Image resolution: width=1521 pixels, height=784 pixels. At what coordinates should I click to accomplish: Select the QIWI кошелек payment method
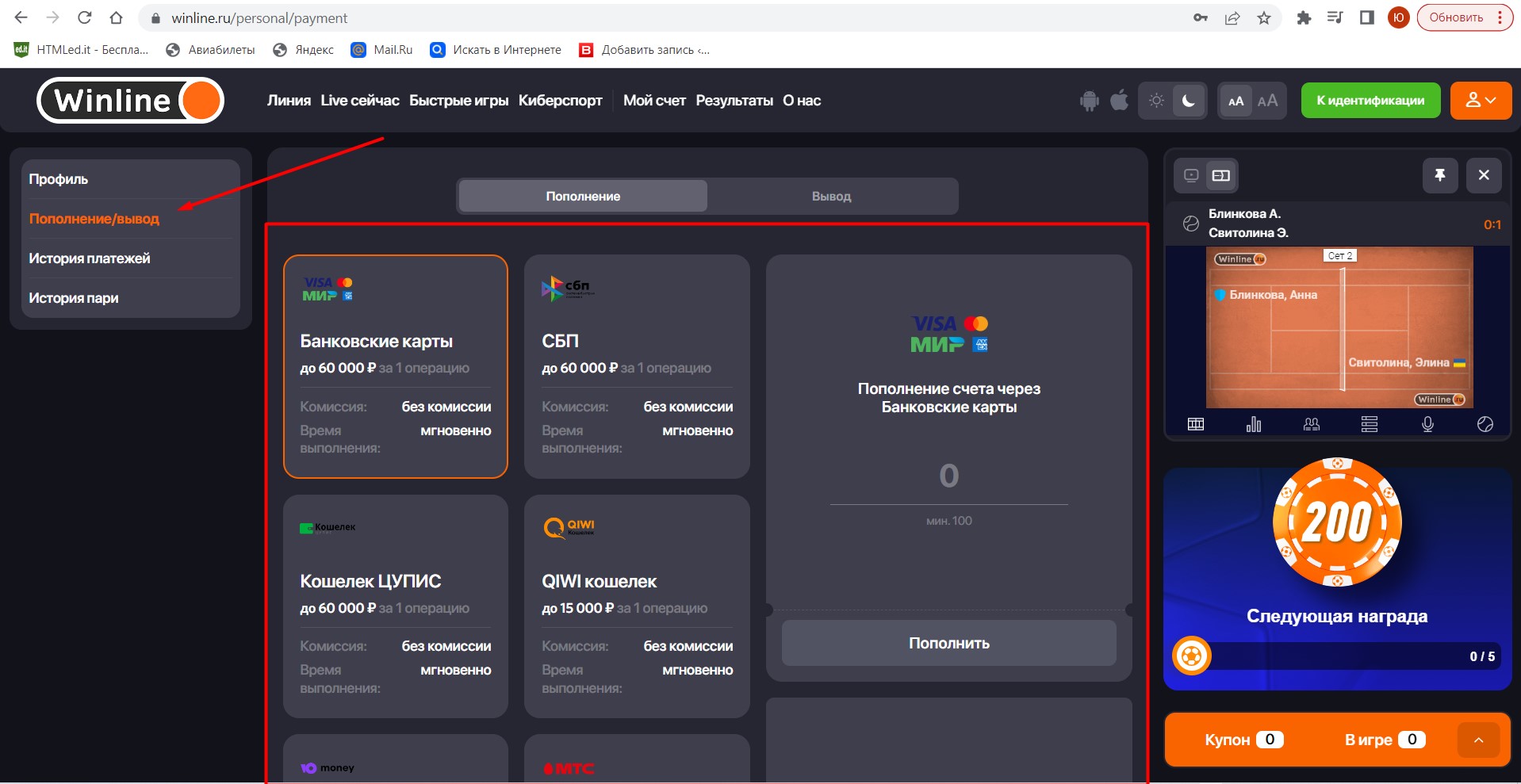637,606
